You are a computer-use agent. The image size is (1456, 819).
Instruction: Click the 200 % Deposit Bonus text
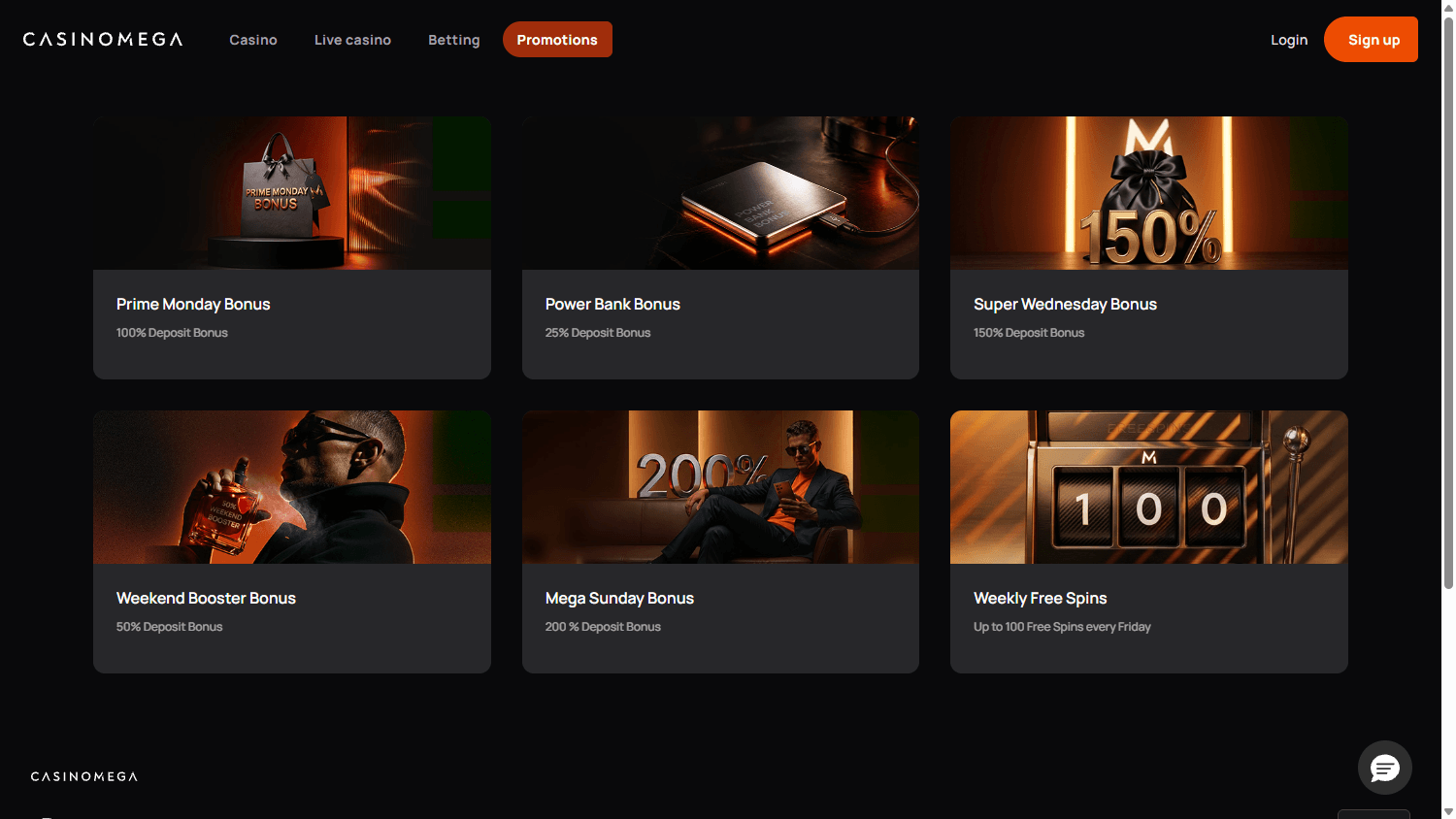[x=603, y=627]
